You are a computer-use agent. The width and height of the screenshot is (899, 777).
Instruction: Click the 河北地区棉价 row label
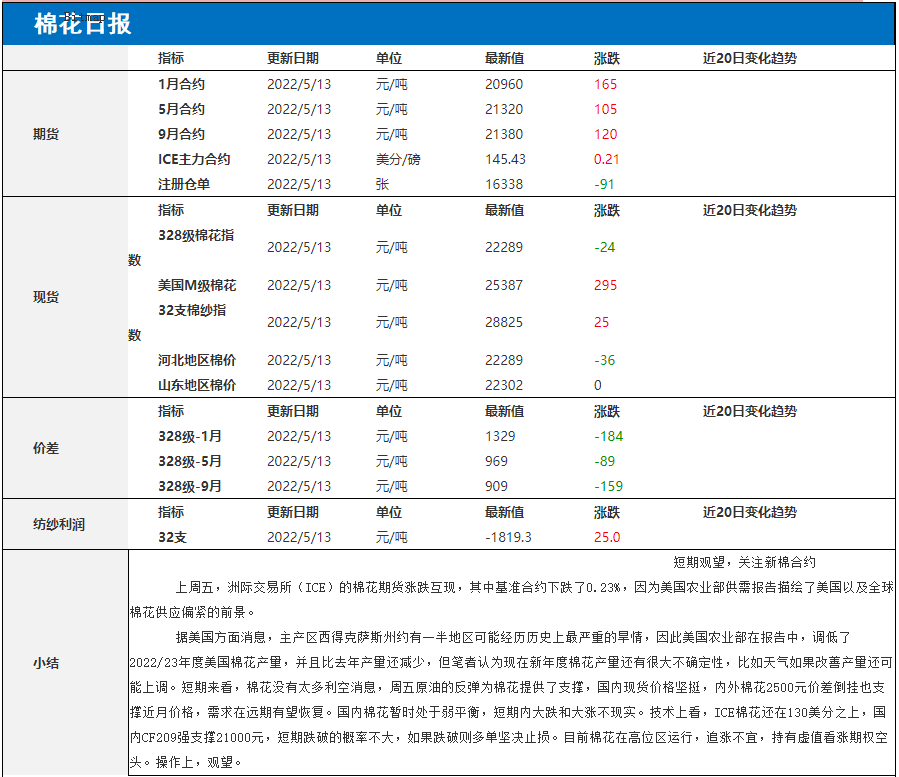point(197,360)
